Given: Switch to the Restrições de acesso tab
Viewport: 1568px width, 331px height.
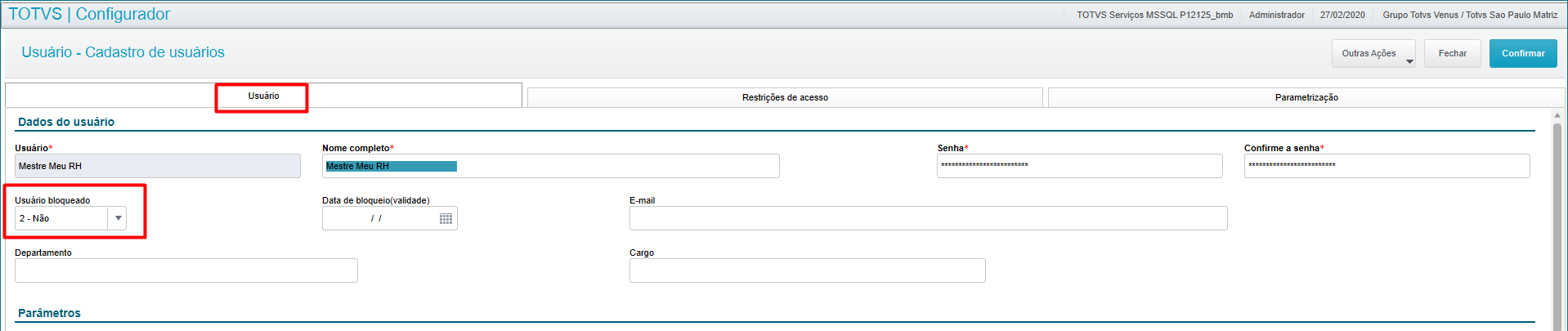Looking at the screenshot, I should (x=785, y=97).
